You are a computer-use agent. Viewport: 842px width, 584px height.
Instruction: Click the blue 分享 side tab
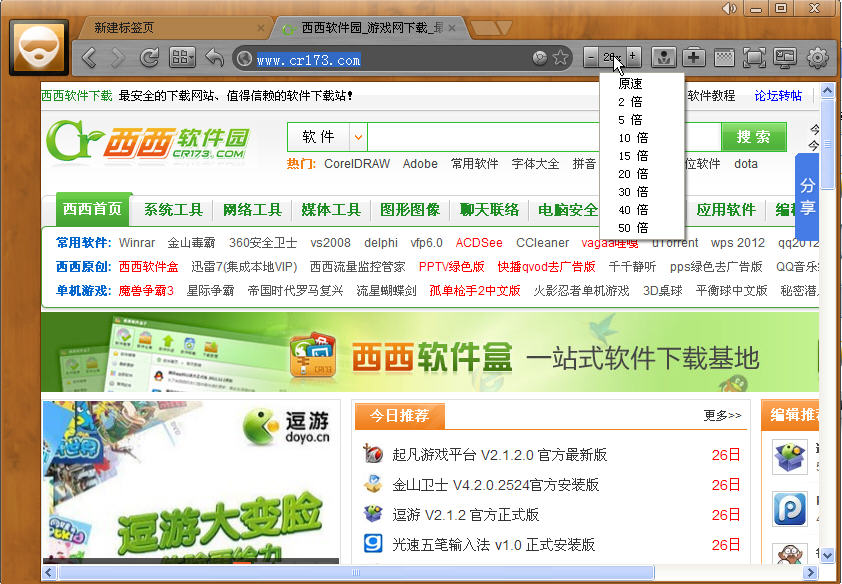pyautogui.click(x=807, y=196)
